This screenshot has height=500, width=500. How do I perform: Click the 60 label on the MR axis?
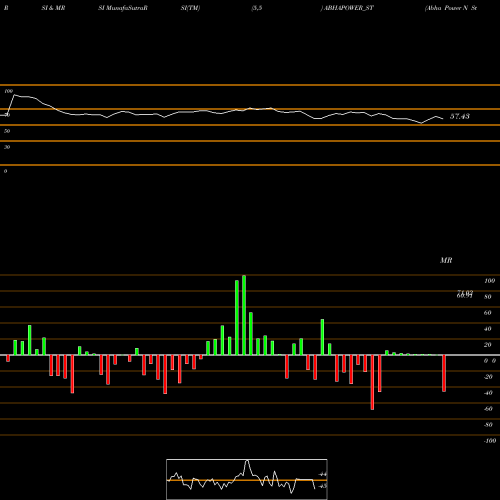(488, 313)
